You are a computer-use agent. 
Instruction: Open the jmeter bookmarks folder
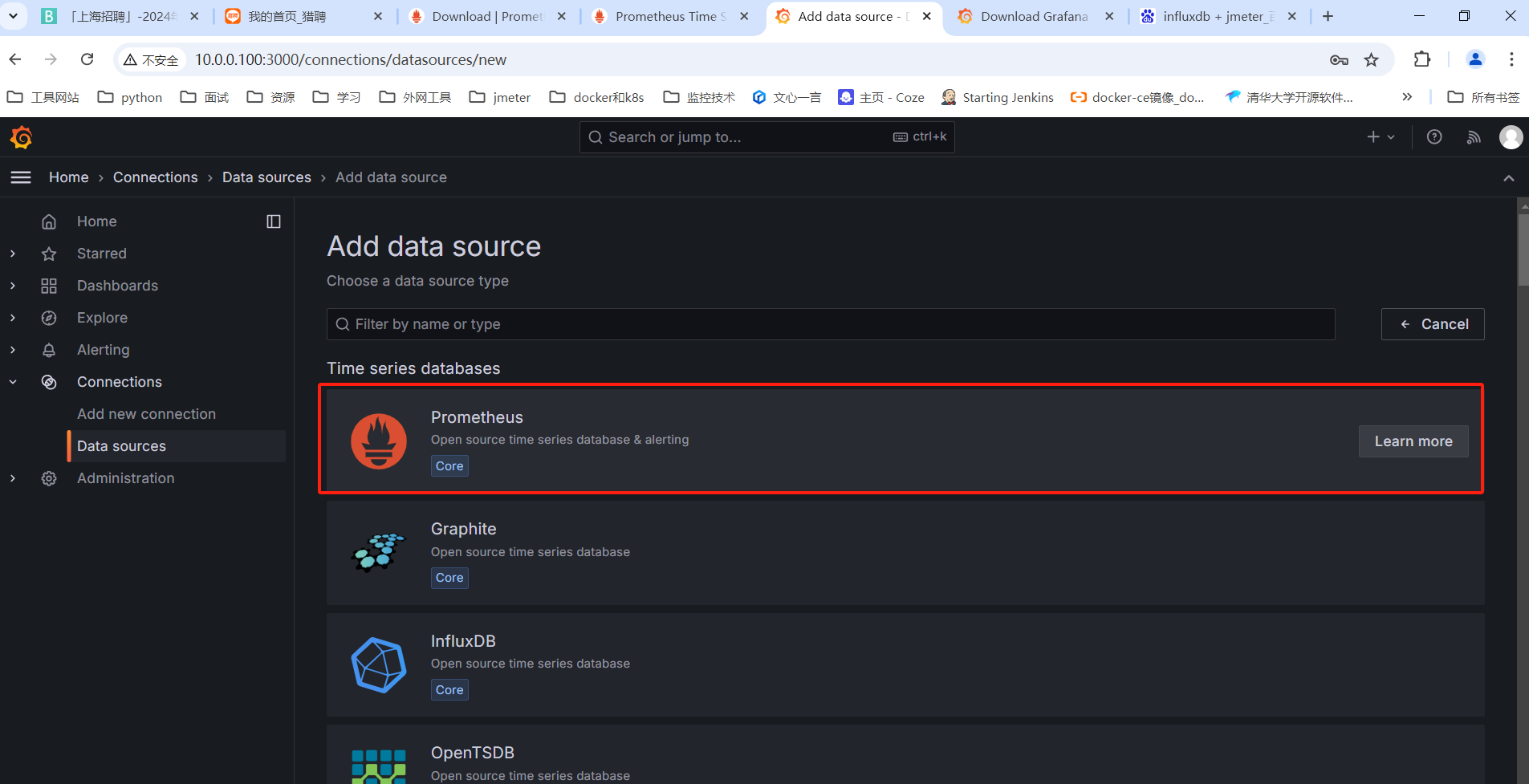[x=500, y=97]
